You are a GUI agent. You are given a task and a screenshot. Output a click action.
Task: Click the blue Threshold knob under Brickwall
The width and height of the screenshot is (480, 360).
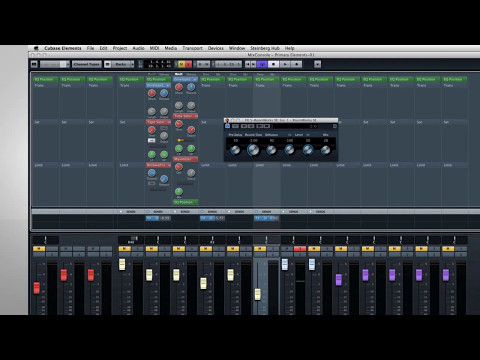(x=152, y=173)
